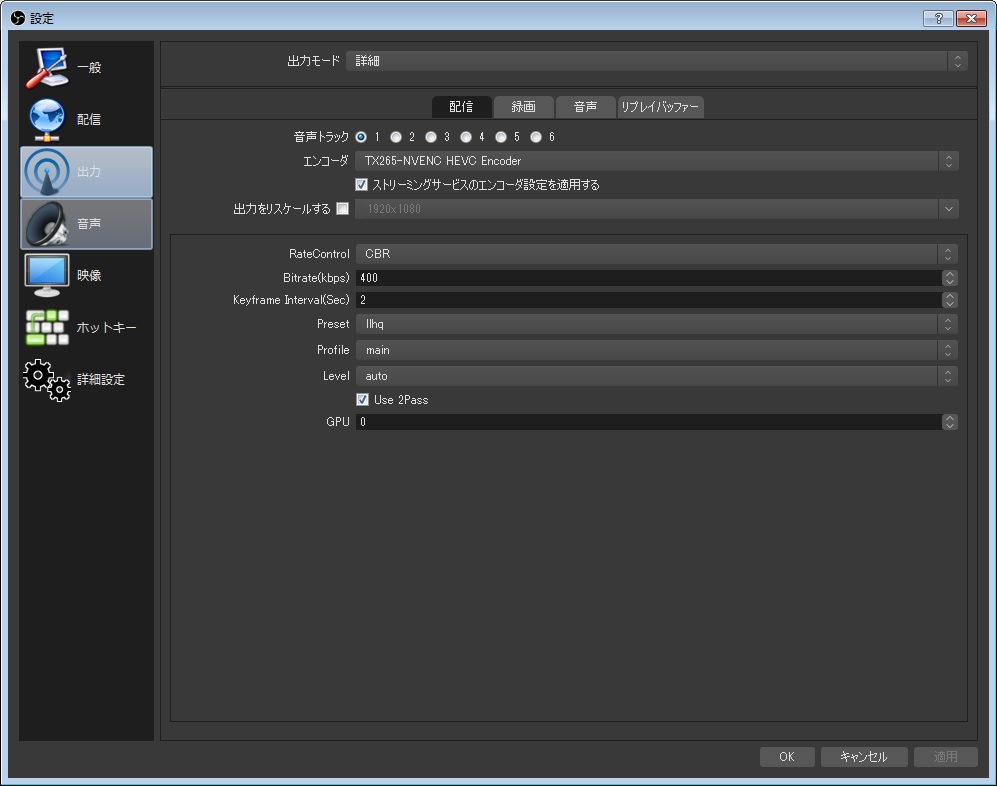Viewport: 997px width, 786px height.
Task: Switch to the 音声 output tab
Action: [585, 107]
